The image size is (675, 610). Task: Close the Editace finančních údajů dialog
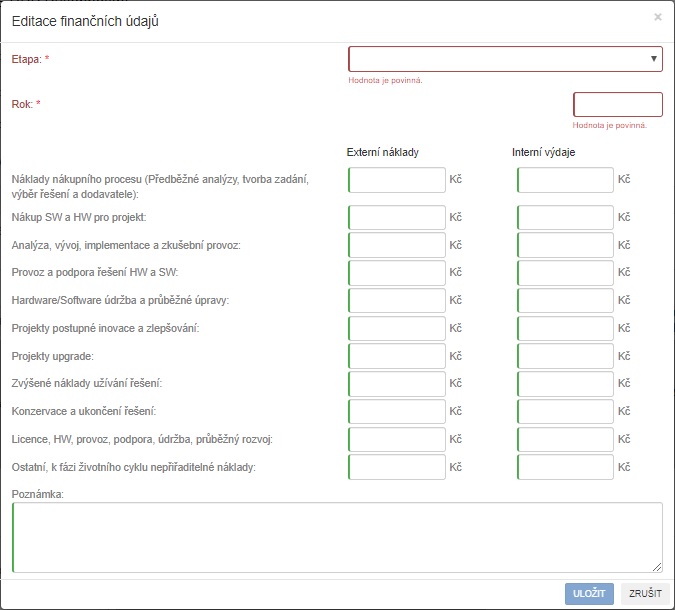(657, 17)
